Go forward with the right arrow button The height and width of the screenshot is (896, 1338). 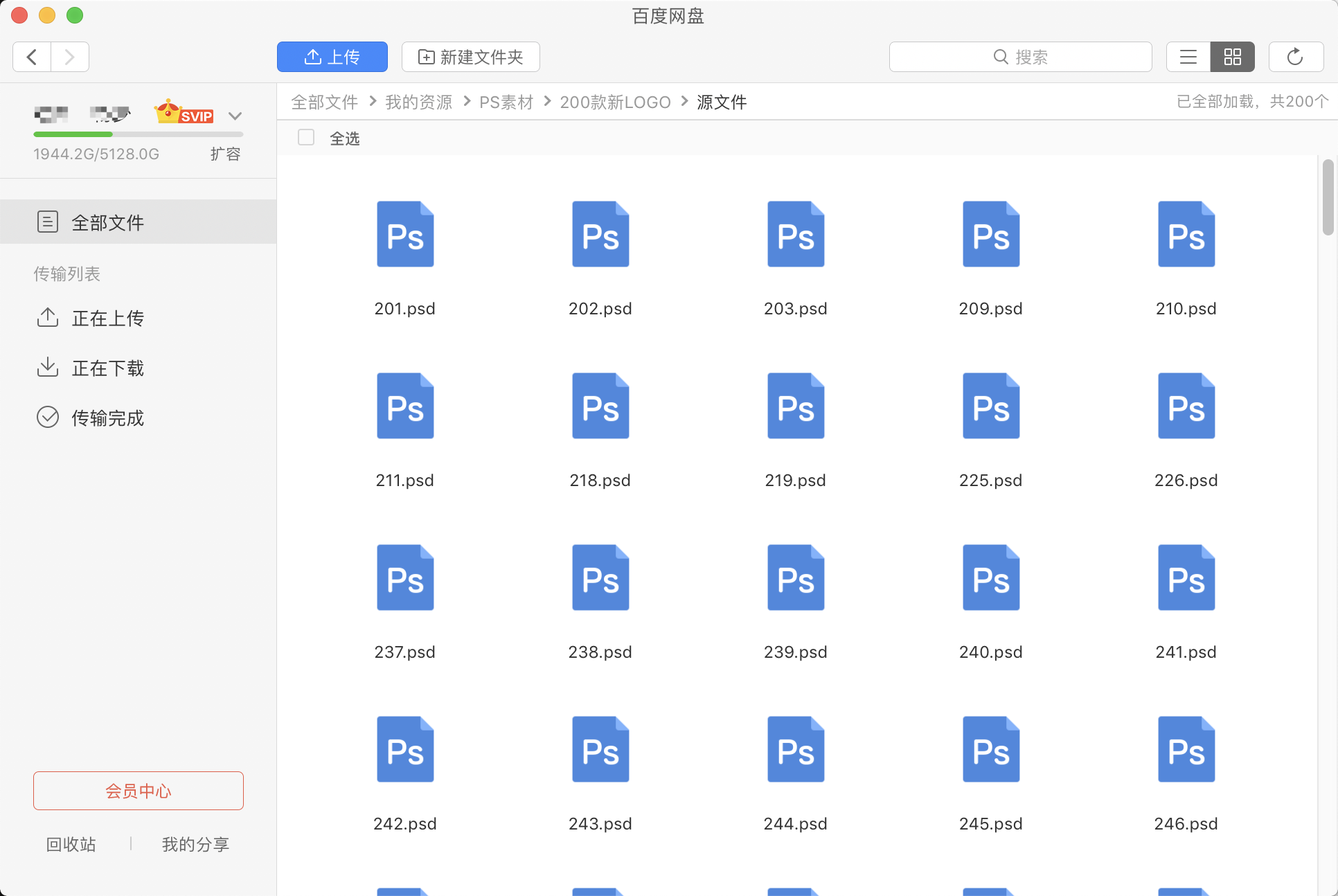pyautogui.click(x=70, y=57)
